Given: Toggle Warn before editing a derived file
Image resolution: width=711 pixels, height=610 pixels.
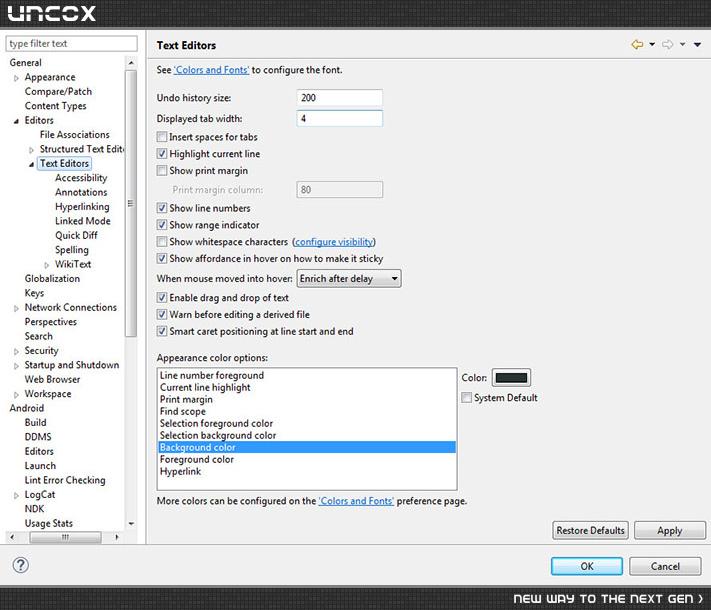Looking at the screenshot, I should [162, 314].
